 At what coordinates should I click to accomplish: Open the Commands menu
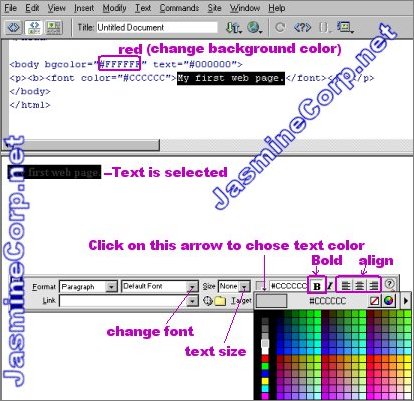179,8
